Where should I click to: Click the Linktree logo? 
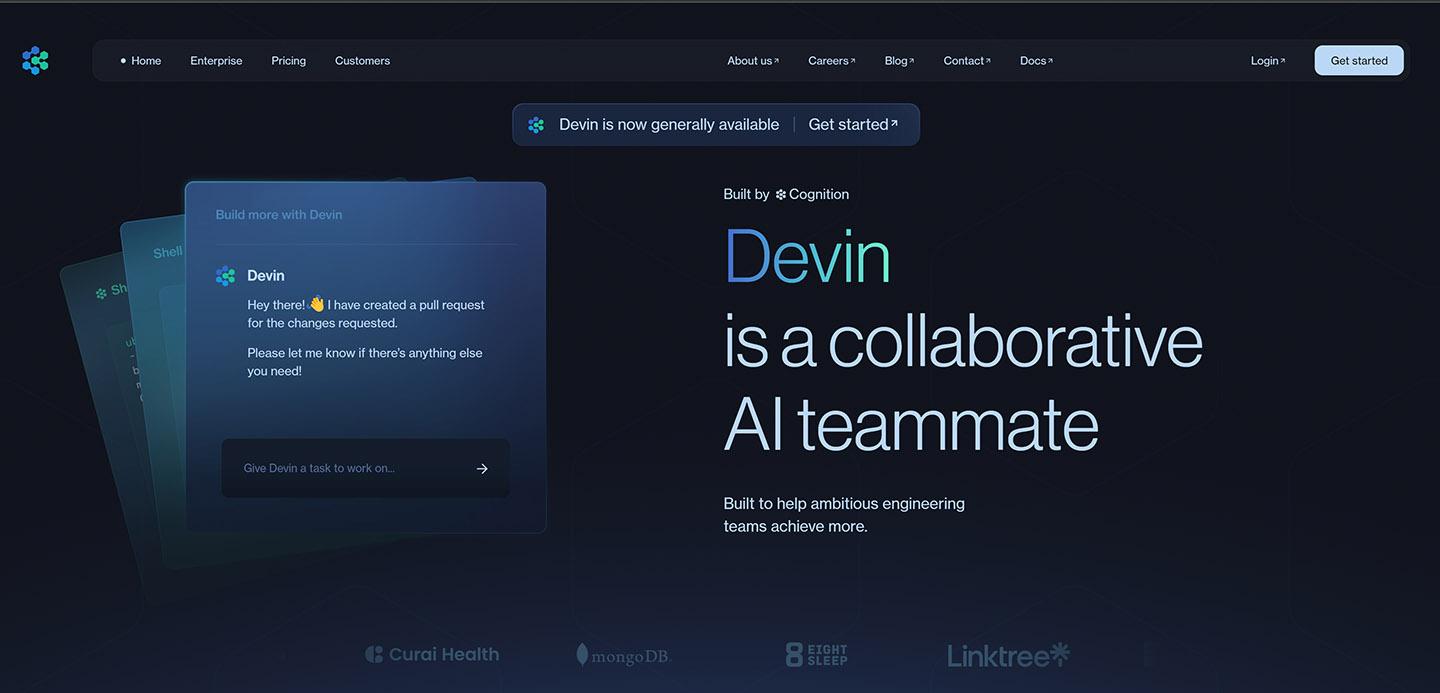1008,655
